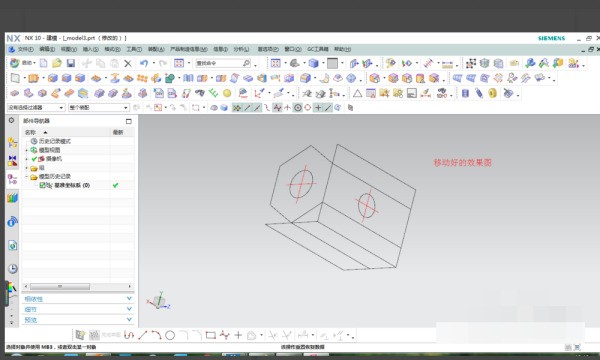Image resolution: width=600 pixels, height=360 pixels.
Task: Collapse the Model History folder node
Action: (x=26, y=177)
